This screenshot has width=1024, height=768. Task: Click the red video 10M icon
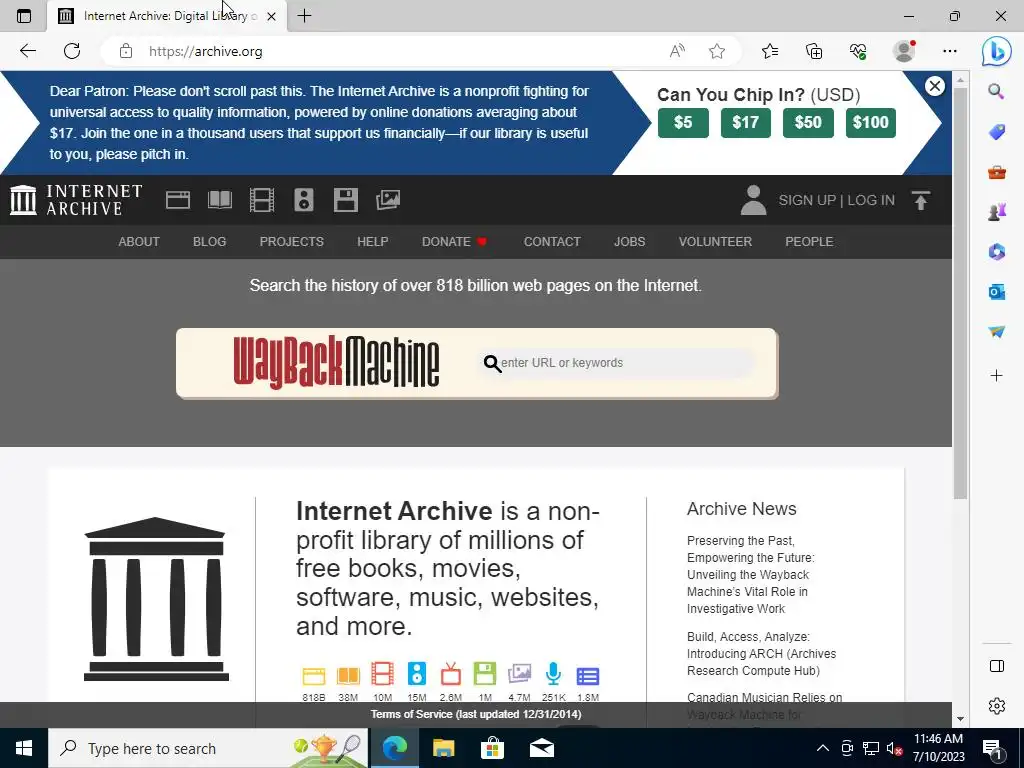click(383, 674)
